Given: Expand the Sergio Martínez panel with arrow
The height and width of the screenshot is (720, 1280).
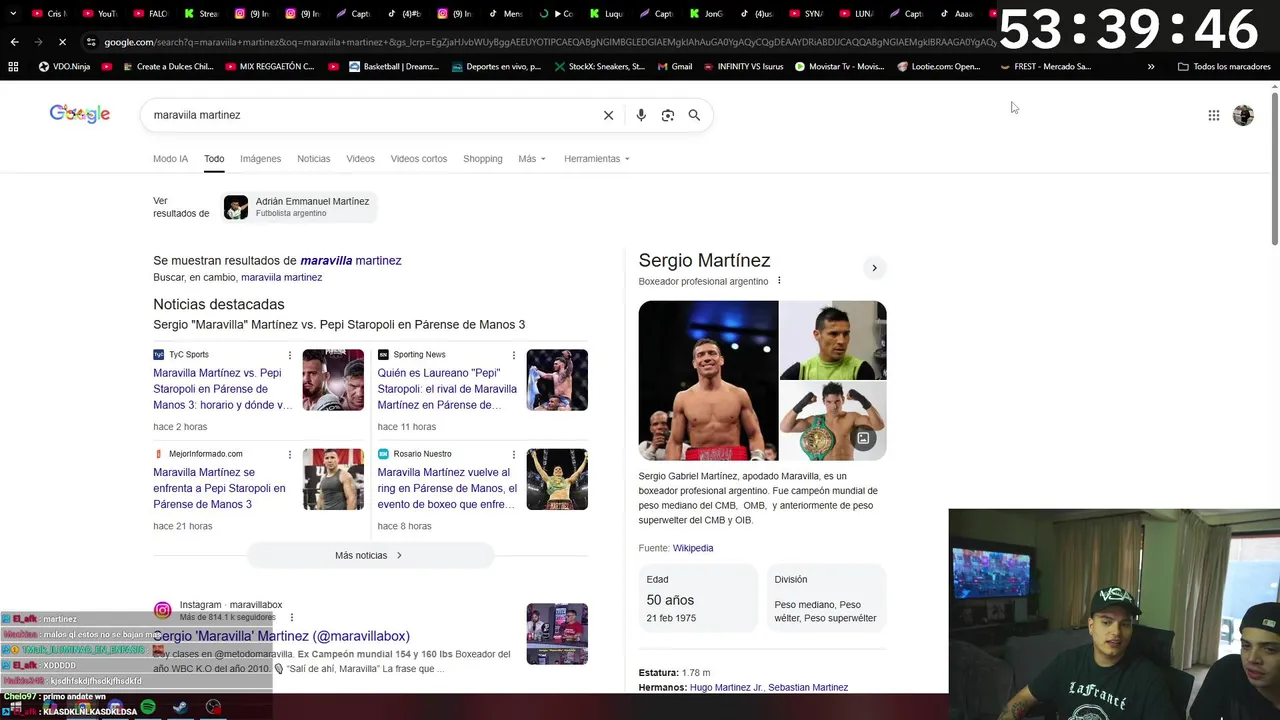Looking at the screenshot, I should coord(874,268).
